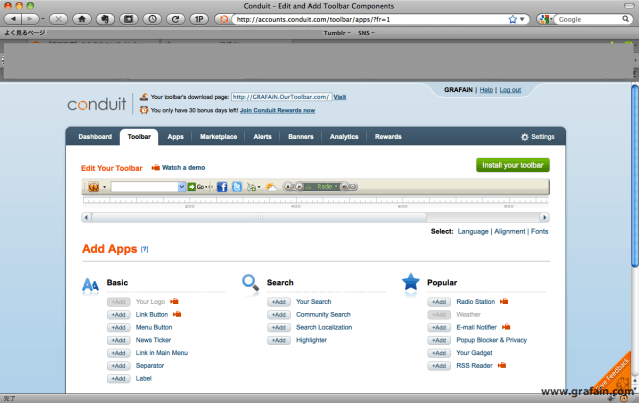Click the email notifier icon in toolbar preview
The image size is (639, 403).
tap(251, 187)
